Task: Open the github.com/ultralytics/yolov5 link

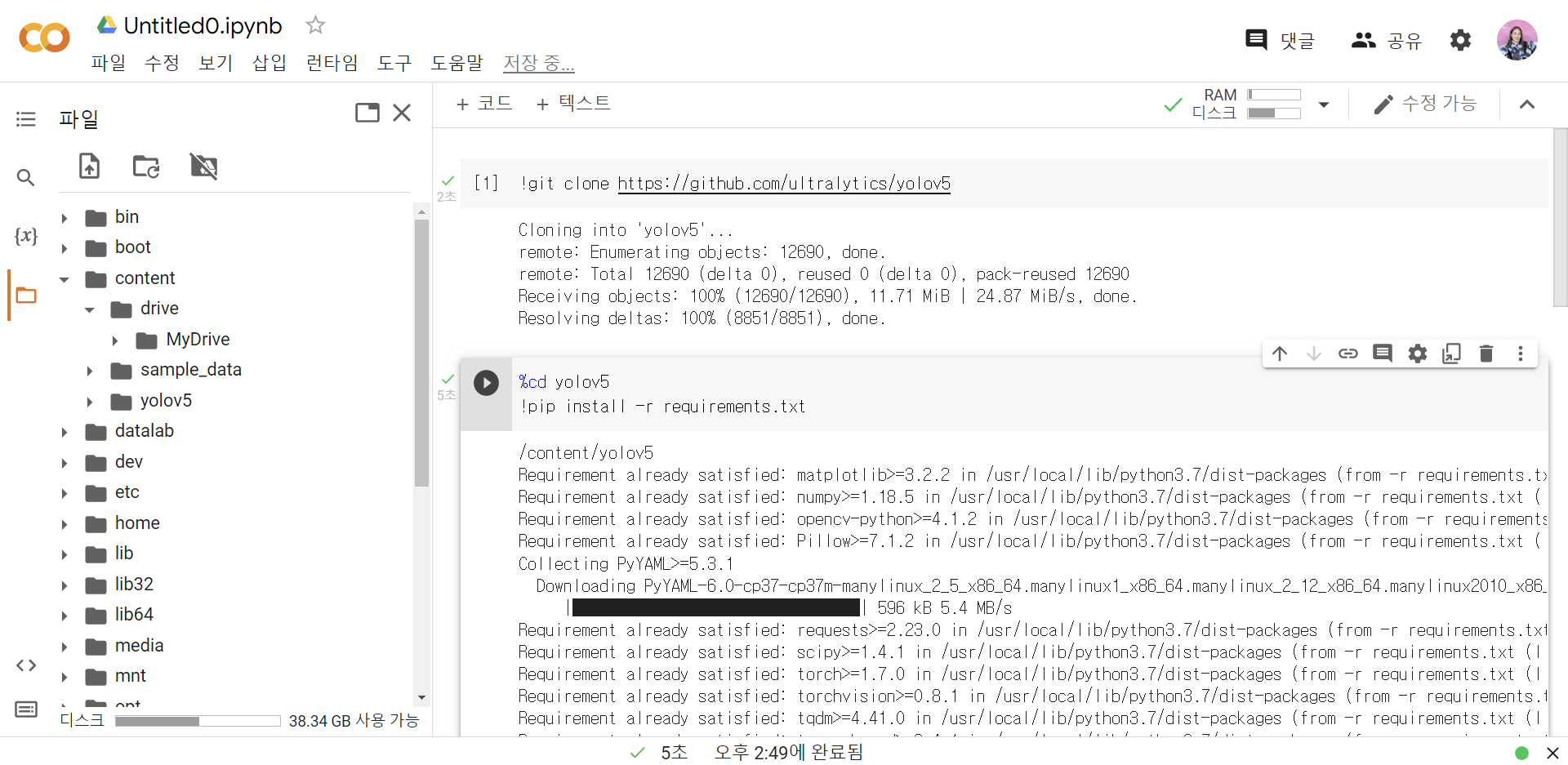Action: coord(784,184)
